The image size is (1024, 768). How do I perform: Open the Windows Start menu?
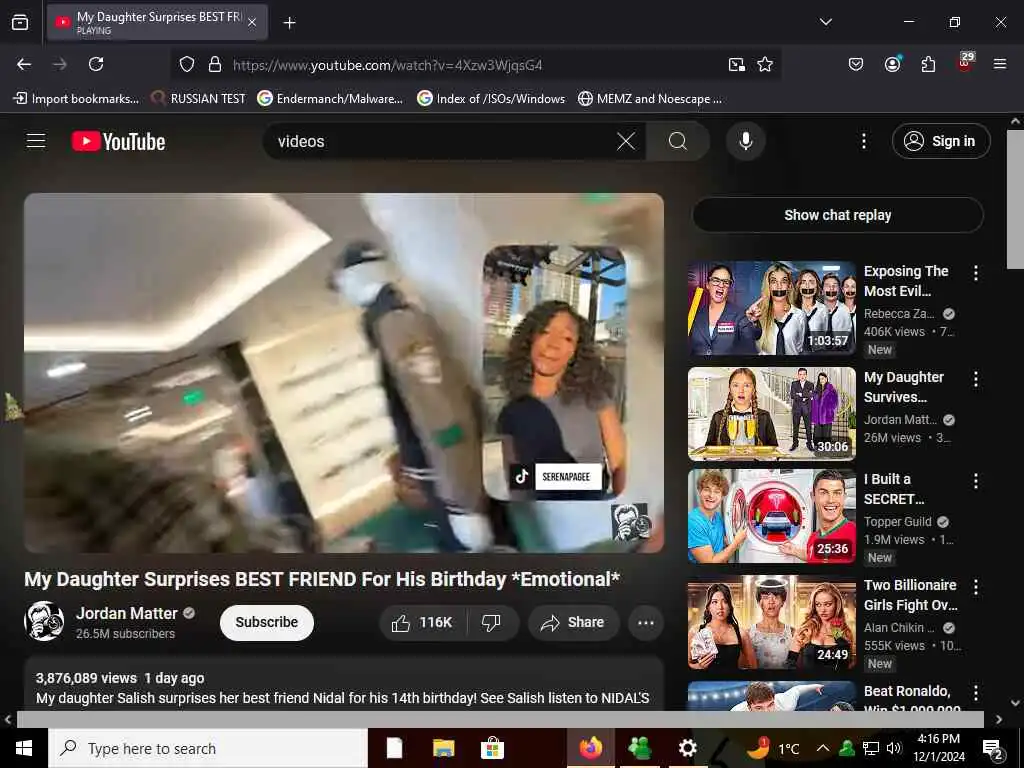tap(24, 748)
